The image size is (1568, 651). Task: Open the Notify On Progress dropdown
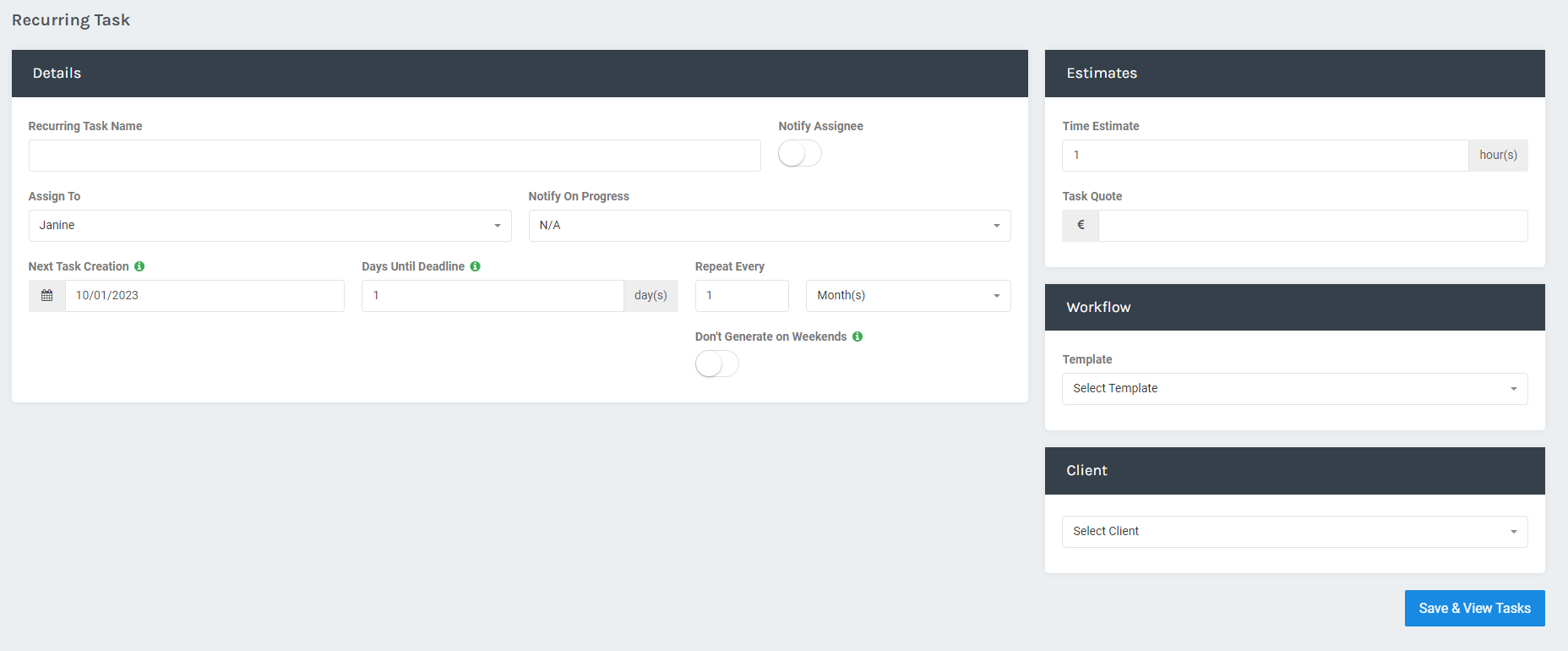pos(770,226)
